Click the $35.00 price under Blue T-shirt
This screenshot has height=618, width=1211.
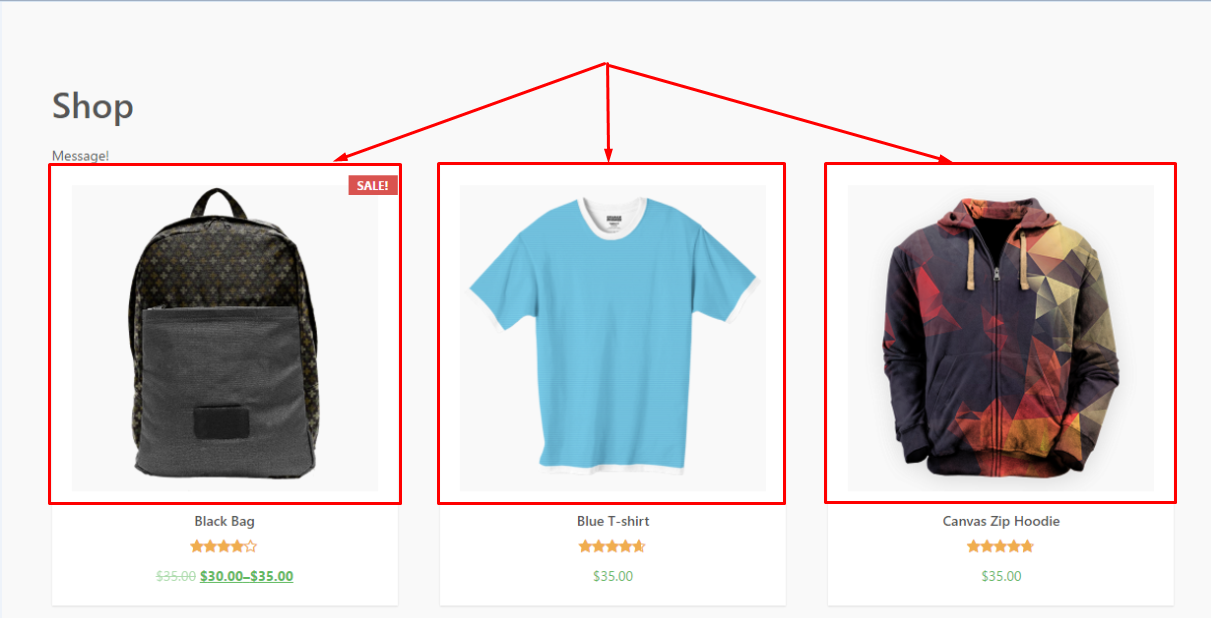pos(613,576)
